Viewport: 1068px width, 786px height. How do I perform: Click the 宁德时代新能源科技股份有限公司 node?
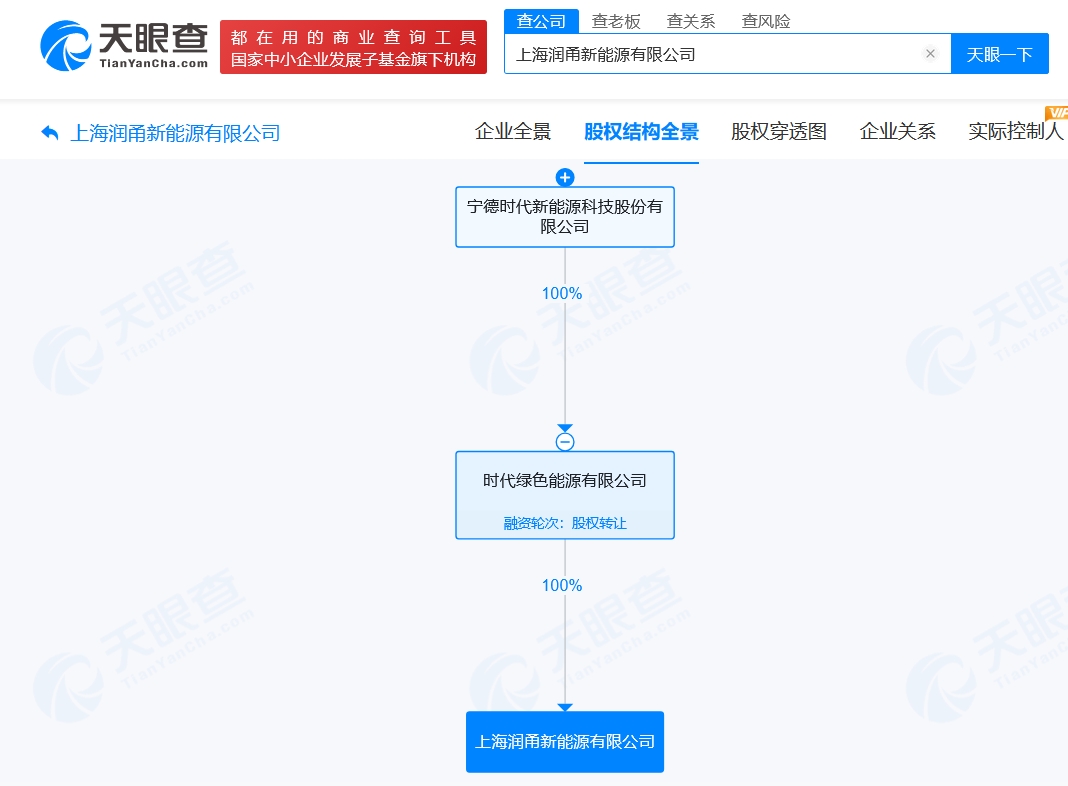point(565,217)
